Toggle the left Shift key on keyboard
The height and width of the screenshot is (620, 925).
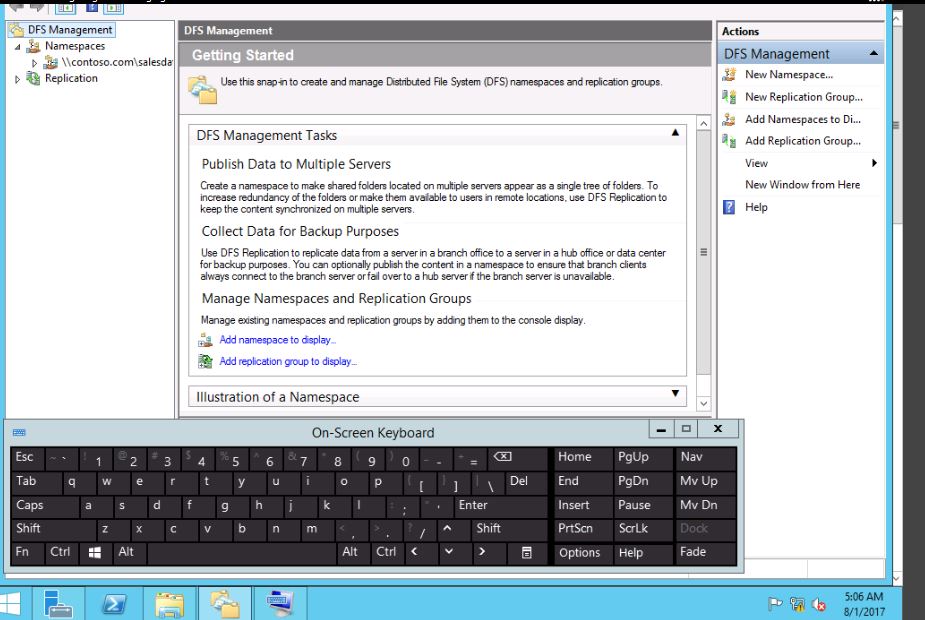(x=53, y=529)
